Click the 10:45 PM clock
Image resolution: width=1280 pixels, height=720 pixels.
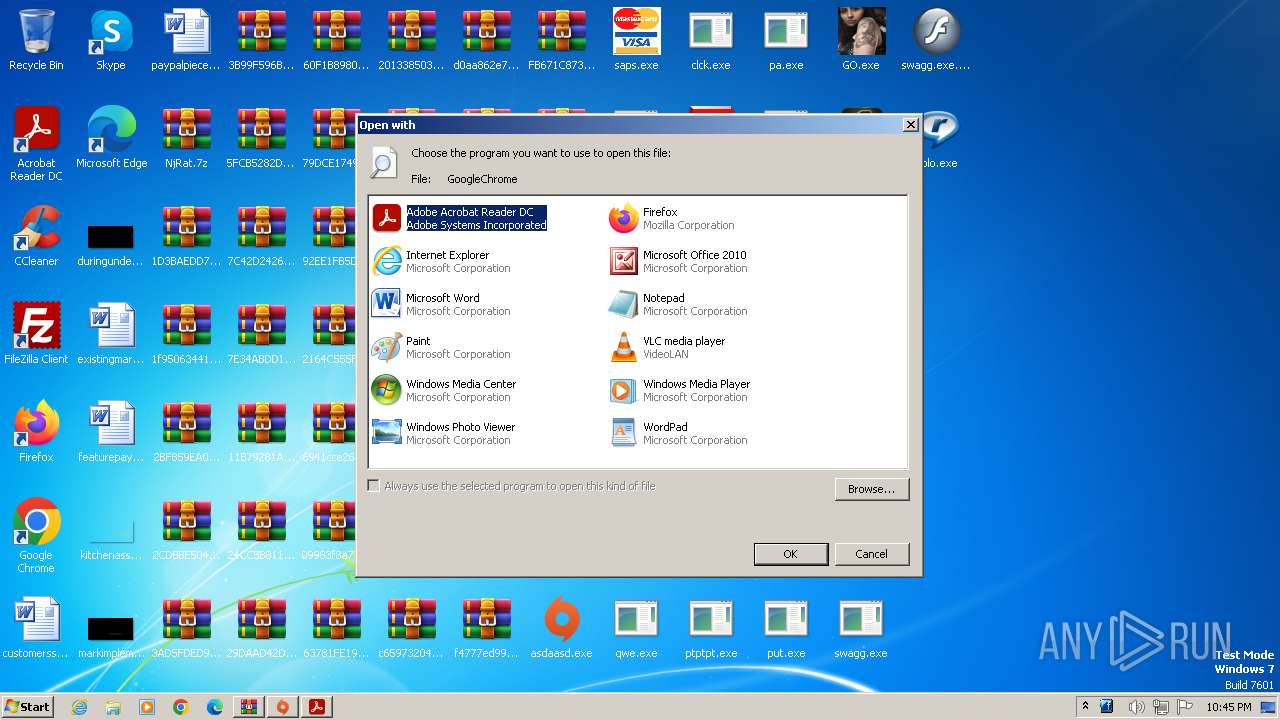[x=1229, y=706]
